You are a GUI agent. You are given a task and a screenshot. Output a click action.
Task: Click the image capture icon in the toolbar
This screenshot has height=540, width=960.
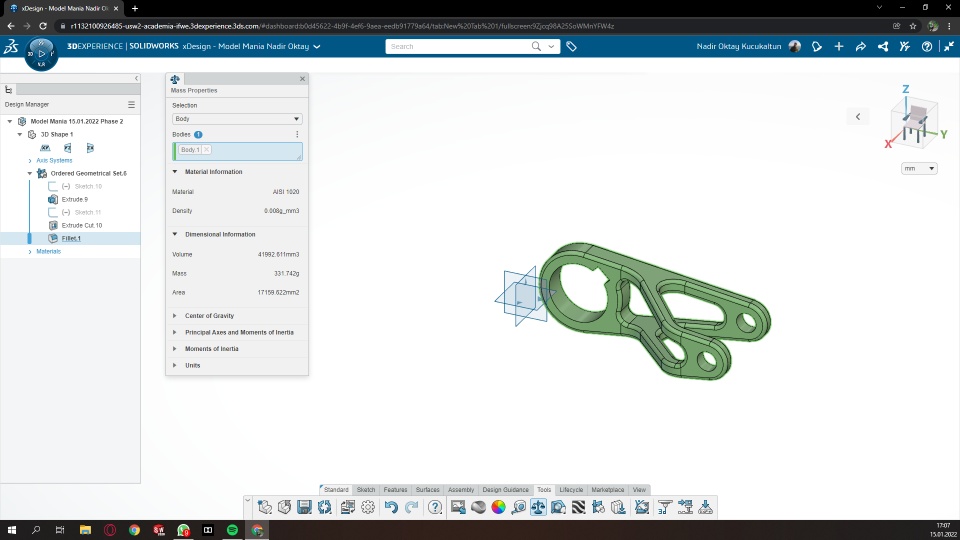tap(458, 507)
